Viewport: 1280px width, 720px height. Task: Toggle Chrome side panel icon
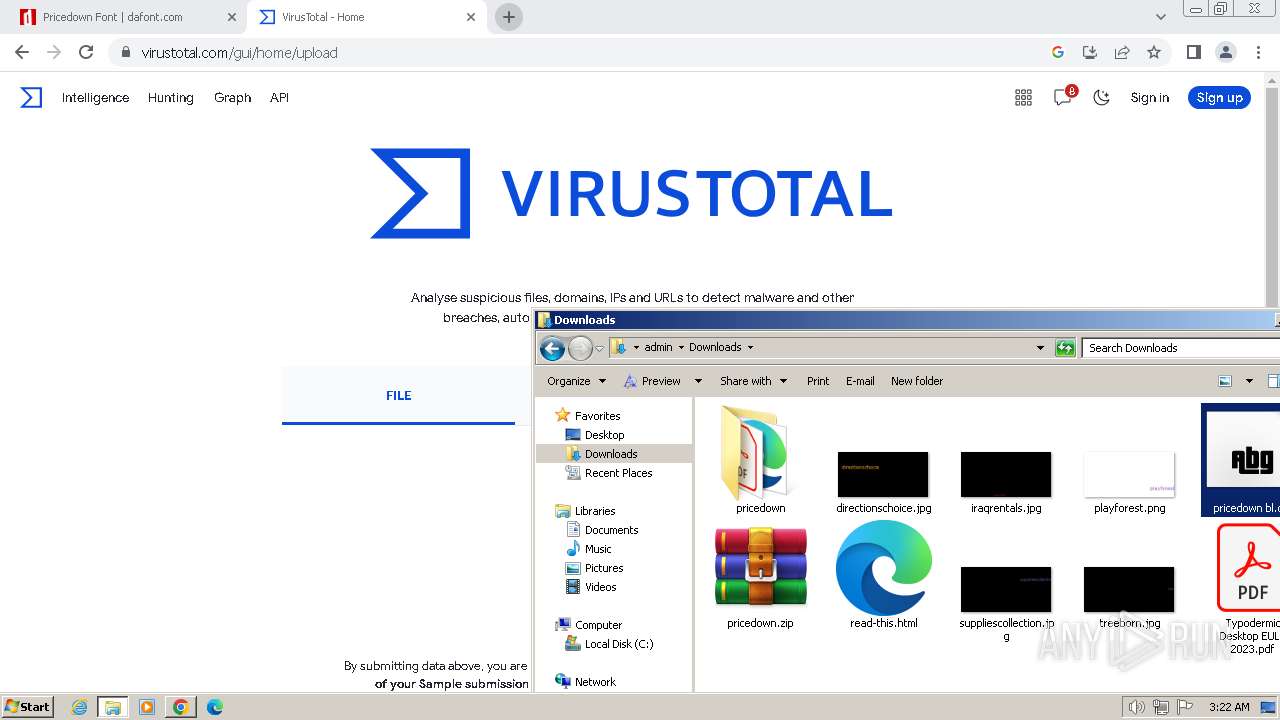point(1193,52)
